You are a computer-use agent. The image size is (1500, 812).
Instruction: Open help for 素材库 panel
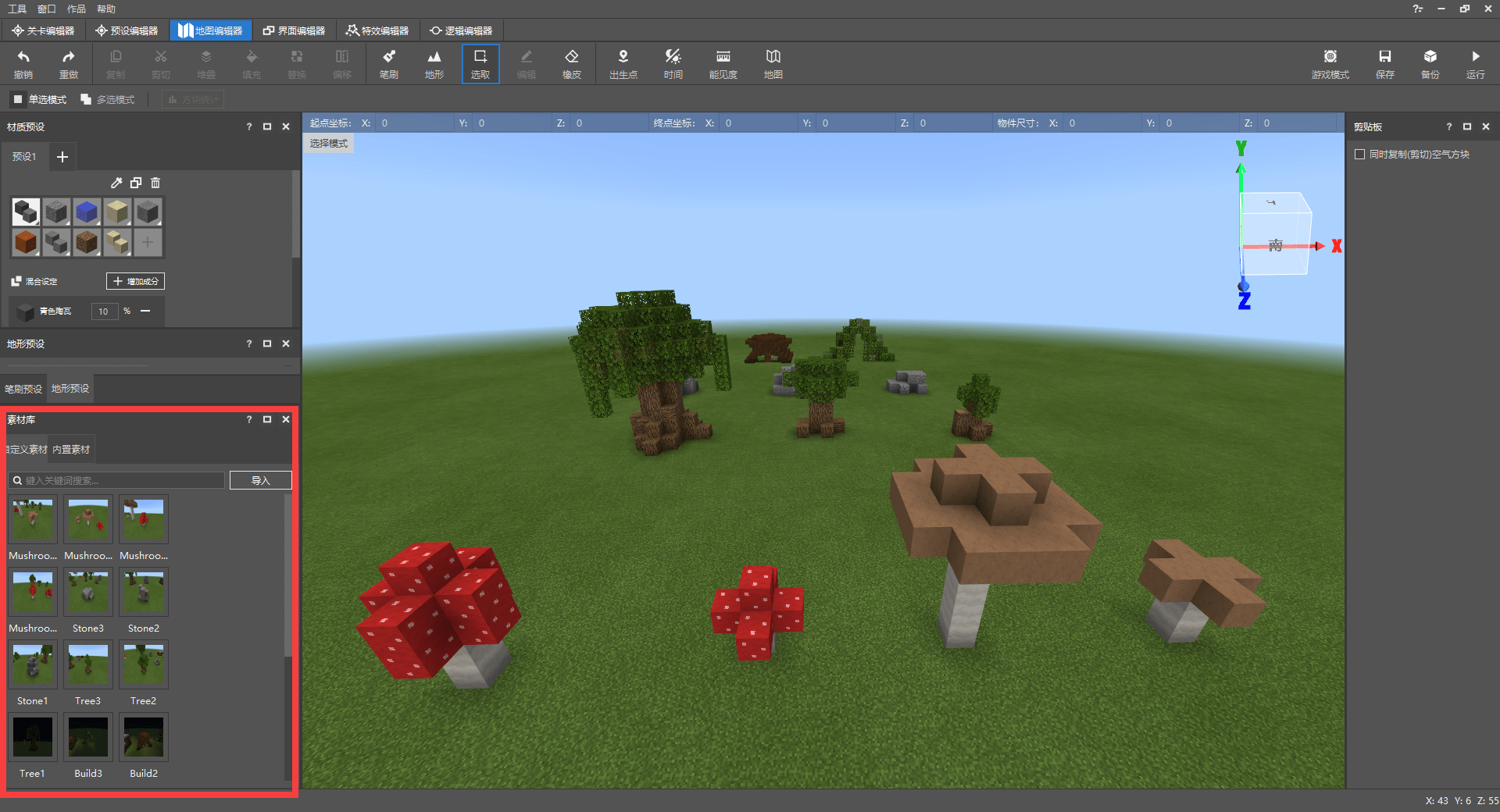[249, 419]
